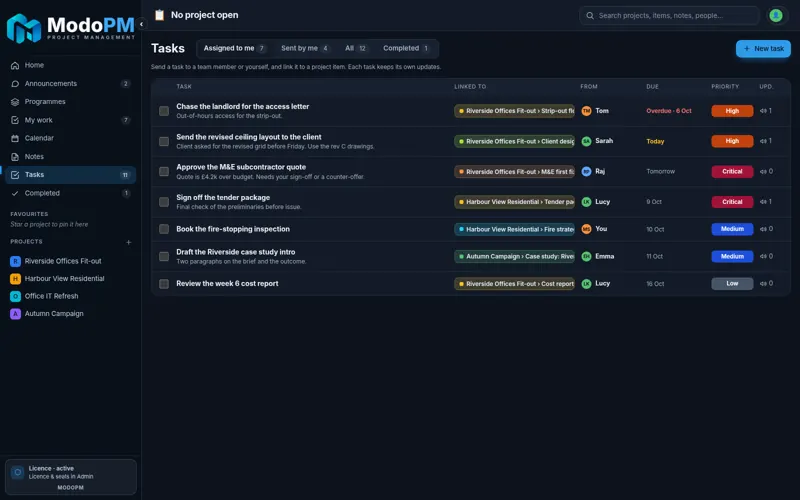The image size is (800, 500).
Task: Click the Completed checkmark icon
Action: click(x=15, y=193)
